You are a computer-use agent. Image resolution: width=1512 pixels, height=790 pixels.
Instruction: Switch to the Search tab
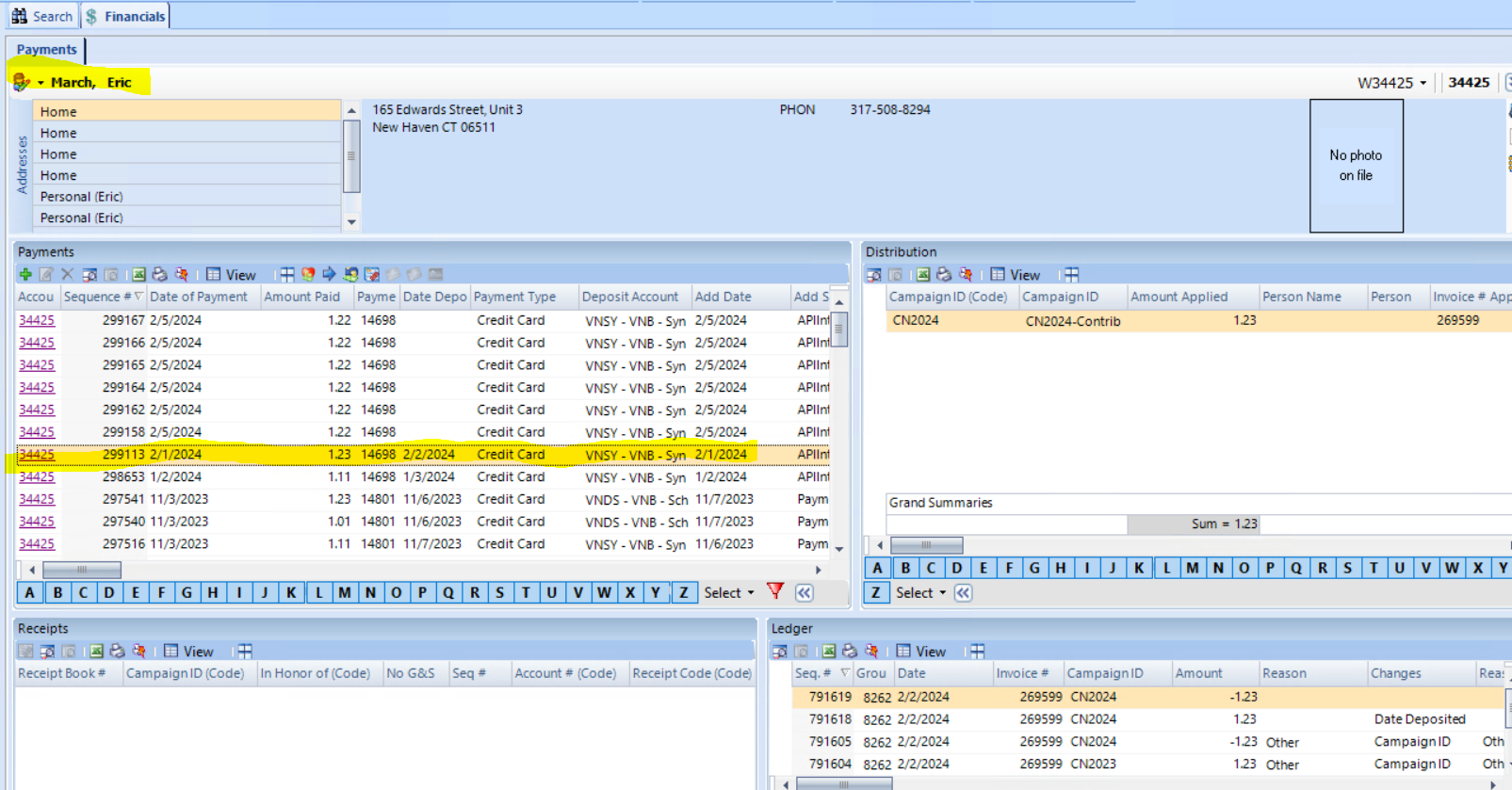tap(42, 16)
